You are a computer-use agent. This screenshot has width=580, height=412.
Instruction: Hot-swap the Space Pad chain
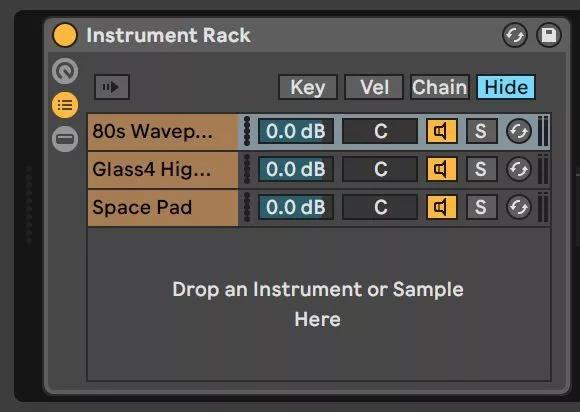pos(519,207)
